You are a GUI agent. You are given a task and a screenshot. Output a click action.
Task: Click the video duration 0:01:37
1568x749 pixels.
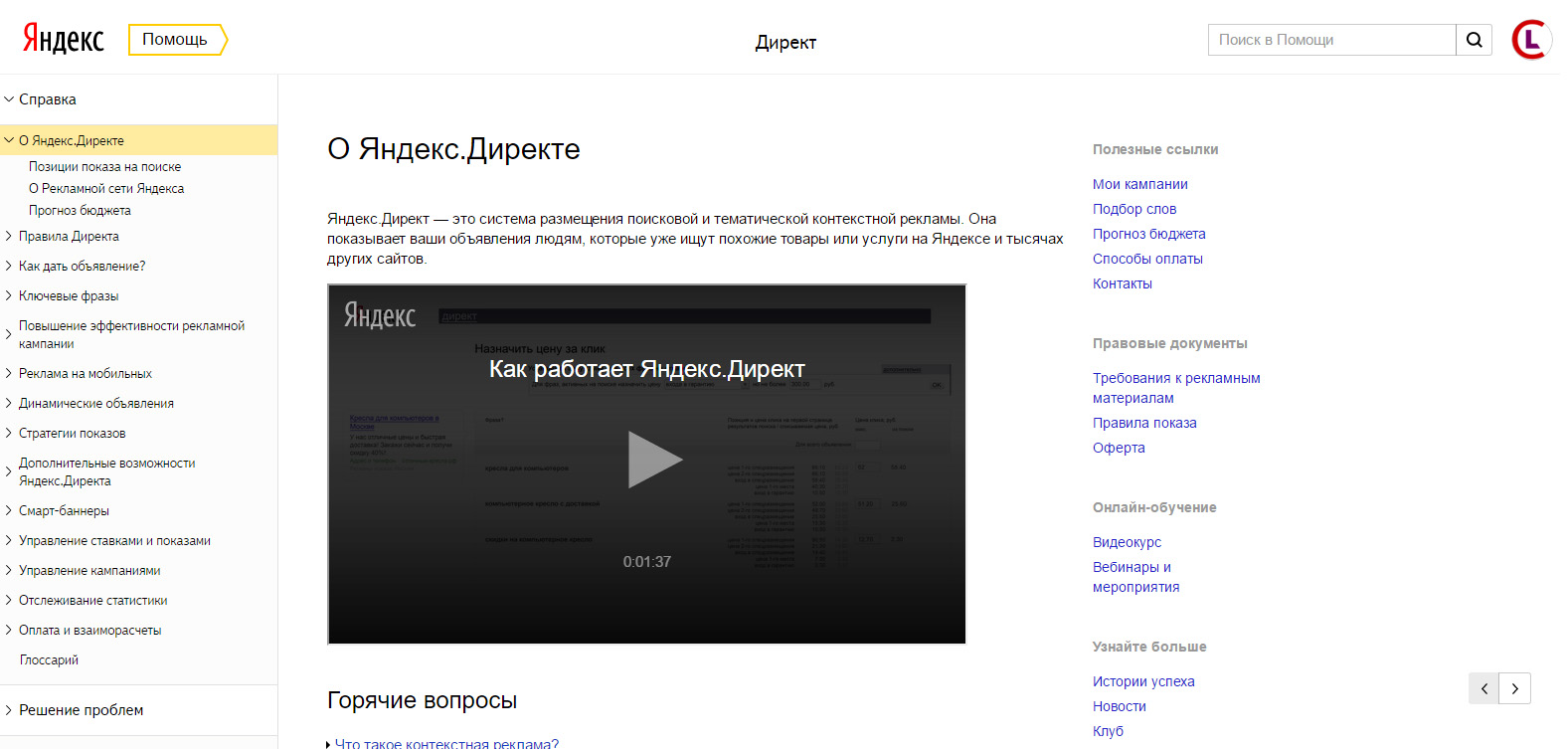click(x=647, y=562)
